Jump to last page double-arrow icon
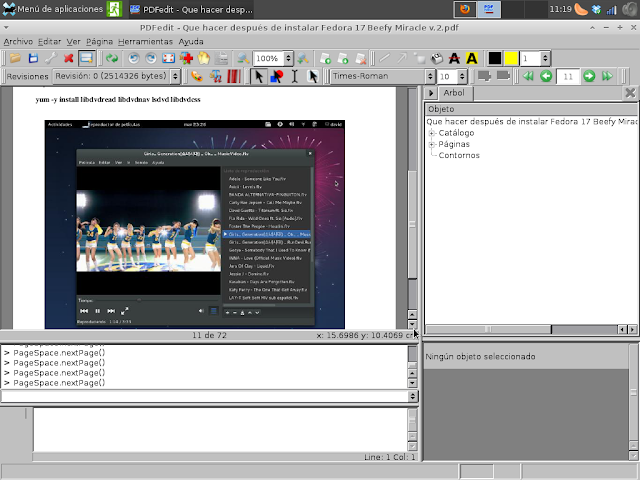The image size is (640, 480). (x=607, y=76)
